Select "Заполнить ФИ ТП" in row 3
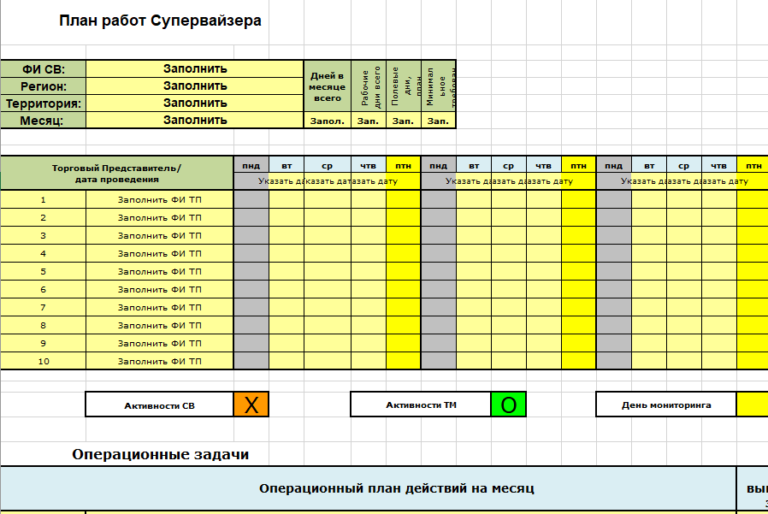Viewport: 768px width, 514px height. 160,236
